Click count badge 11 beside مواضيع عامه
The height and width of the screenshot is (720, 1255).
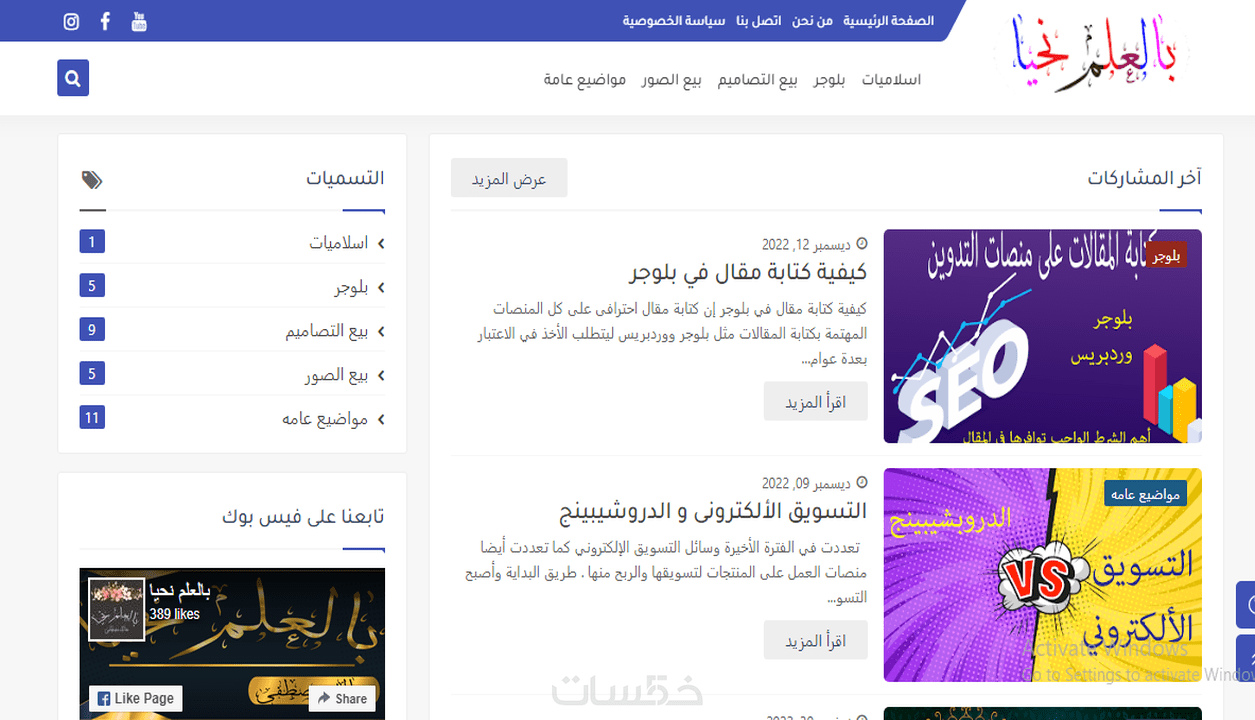(x=92, y=418)
